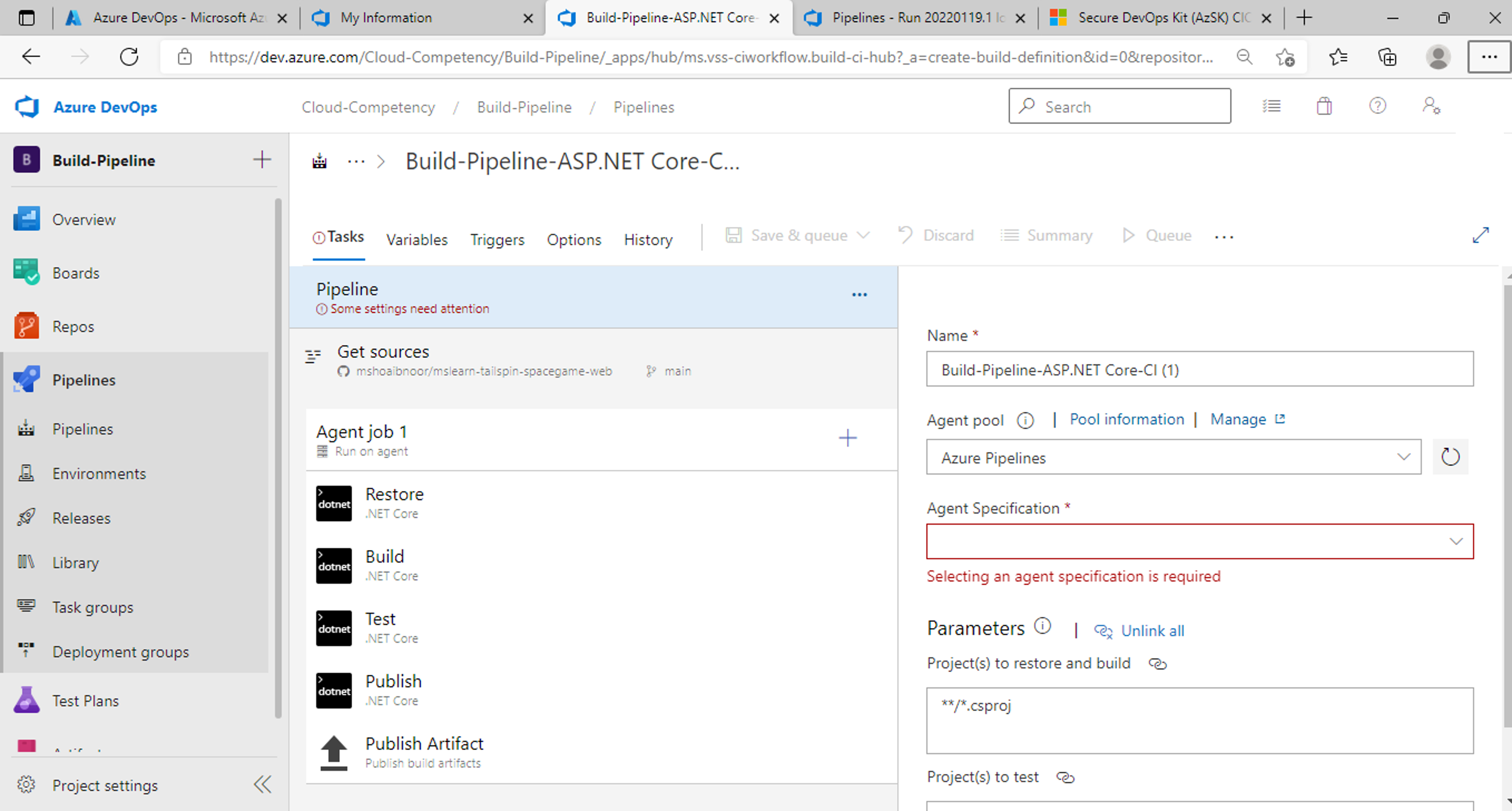Viewport: 1512px width, 811px height.
Task: Switch to the Tasks tab
Action: click(x=339, y=237)
